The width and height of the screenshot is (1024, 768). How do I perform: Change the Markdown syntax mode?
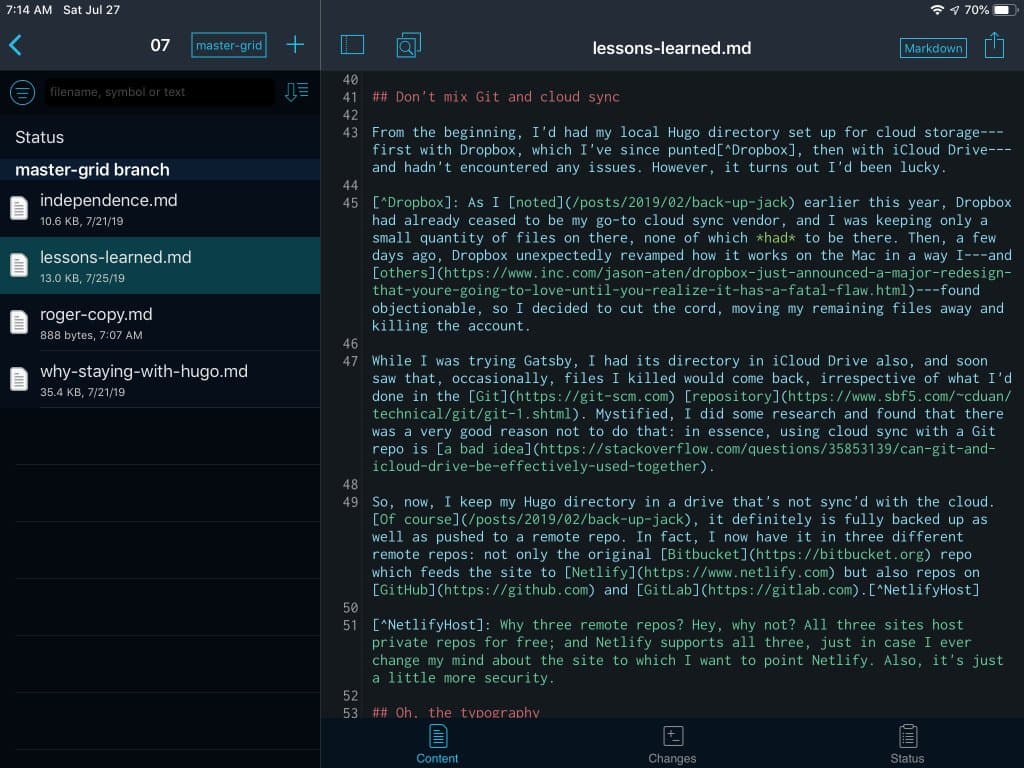933,48
